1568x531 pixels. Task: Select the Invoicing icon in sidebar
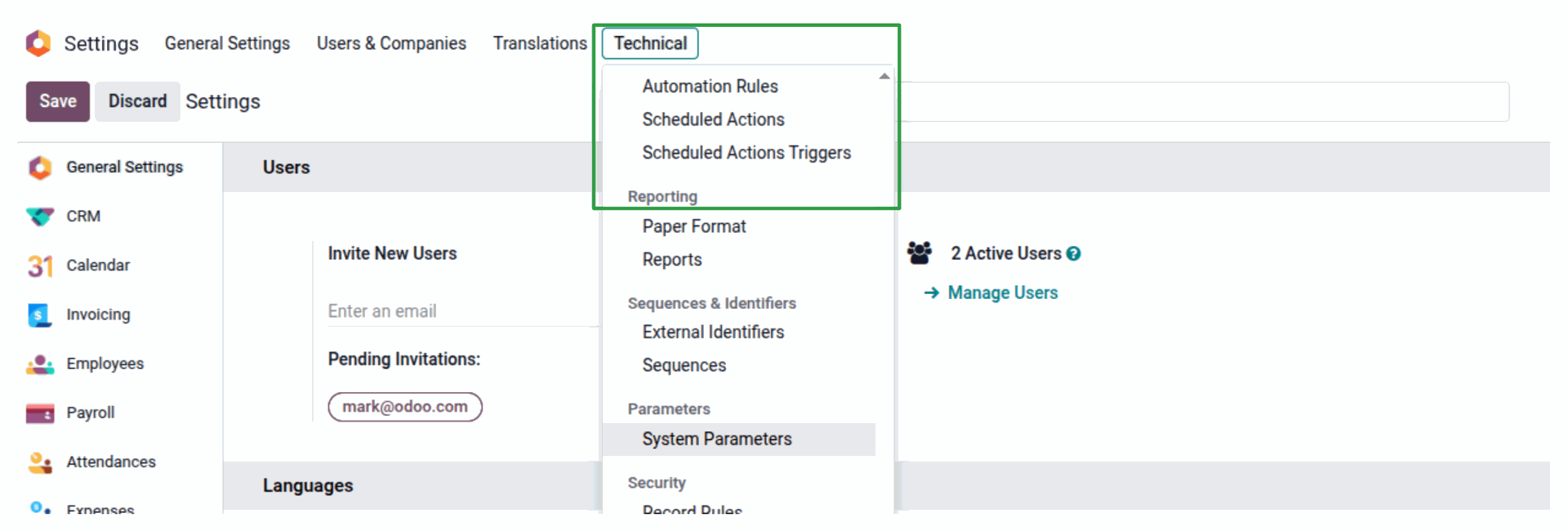point(39,315)
